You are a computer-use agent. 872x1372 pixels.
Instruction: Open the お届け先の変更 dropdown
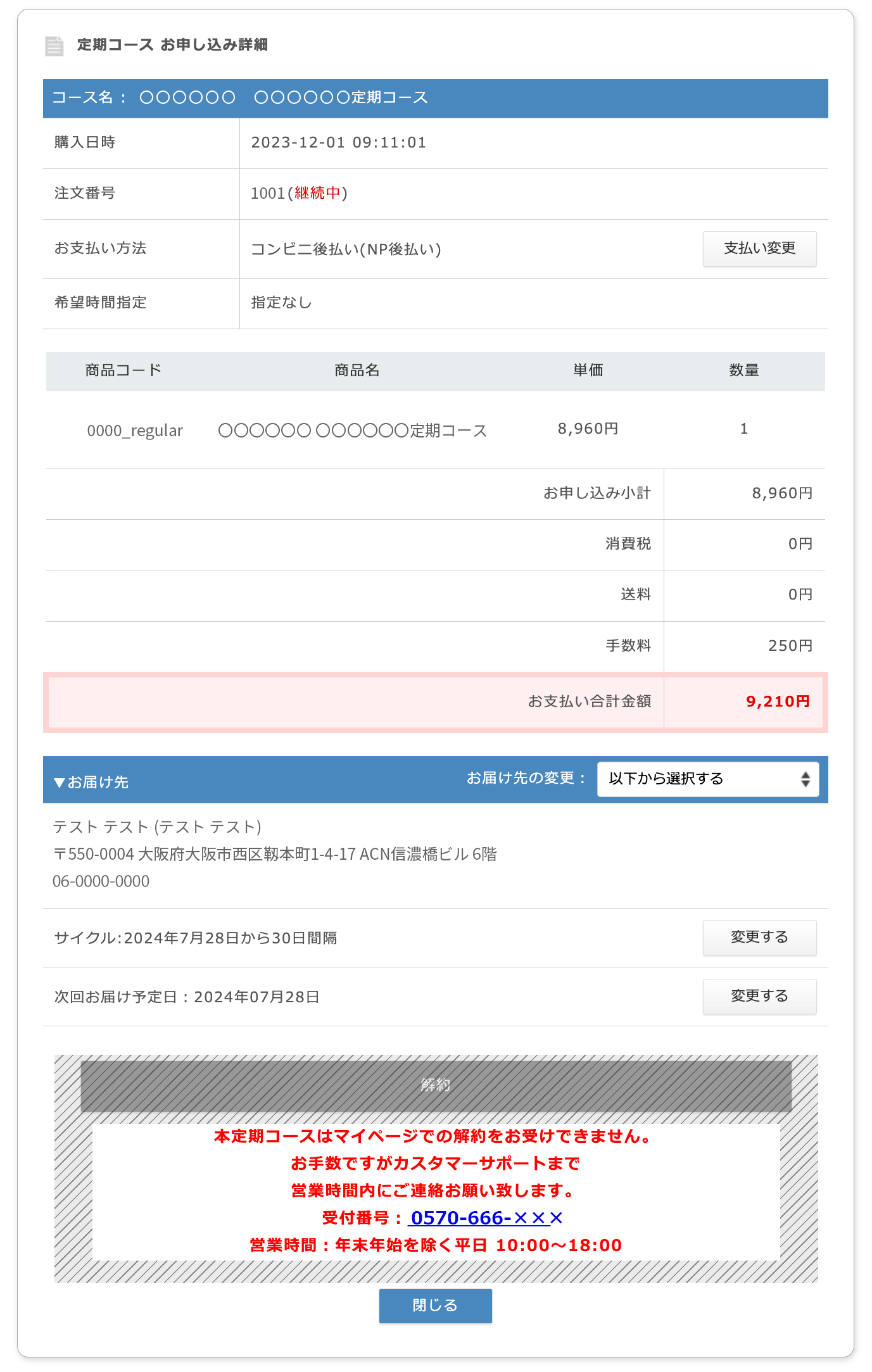coord(707,779)
